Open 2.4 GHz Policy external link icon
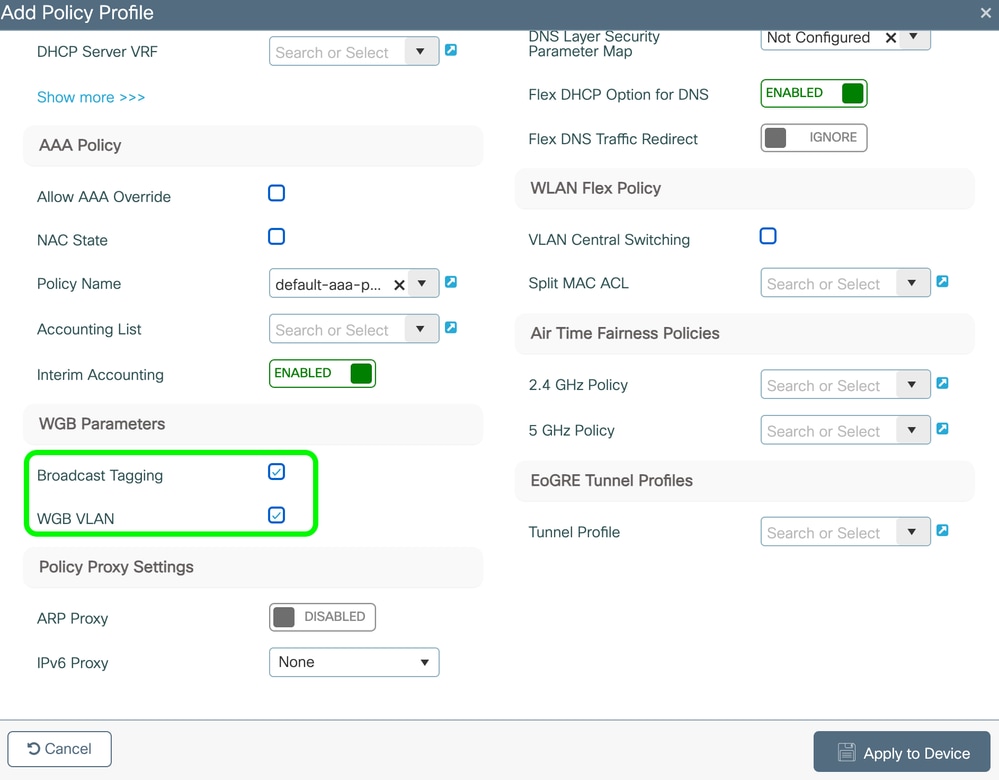The image size is (999, 780). [x=942, y=383]
